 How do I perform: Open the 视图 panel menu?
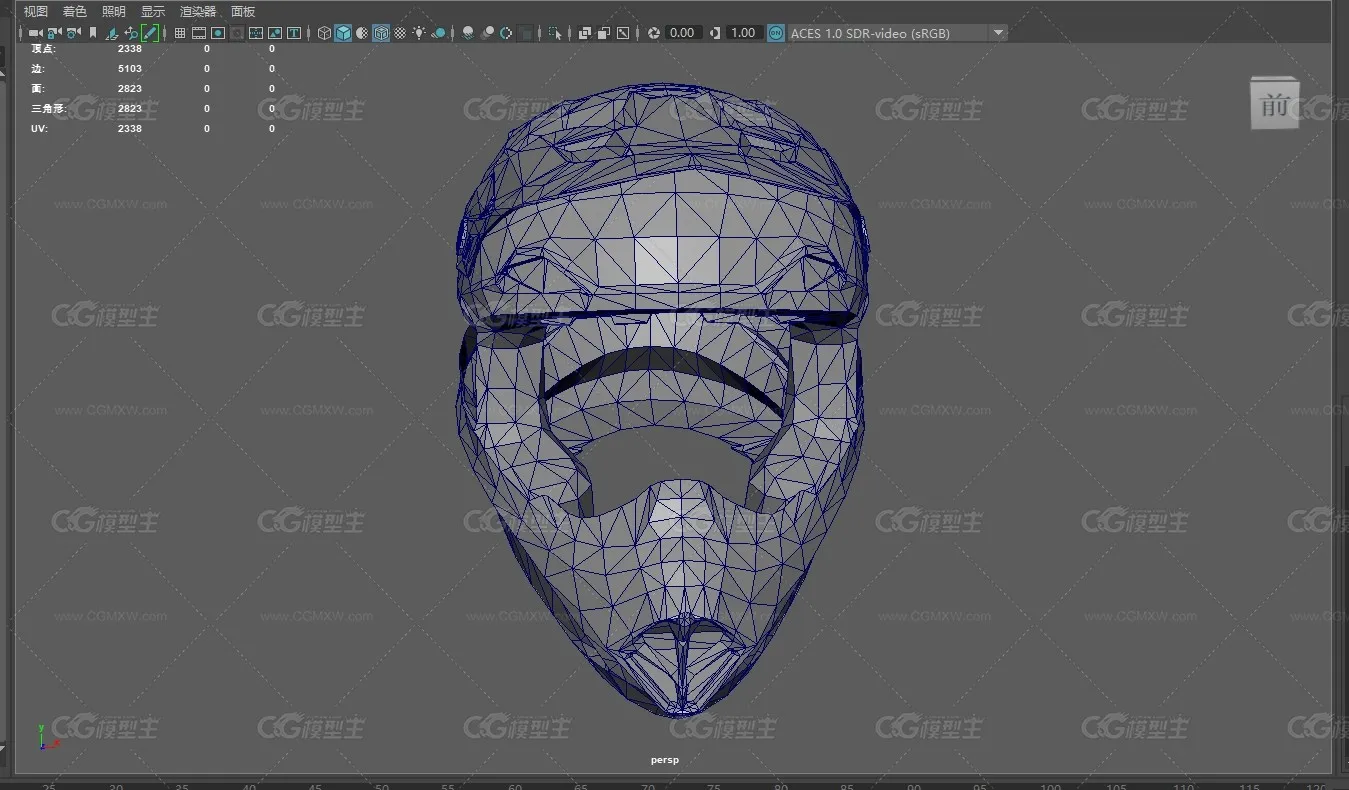coord(35,11)
